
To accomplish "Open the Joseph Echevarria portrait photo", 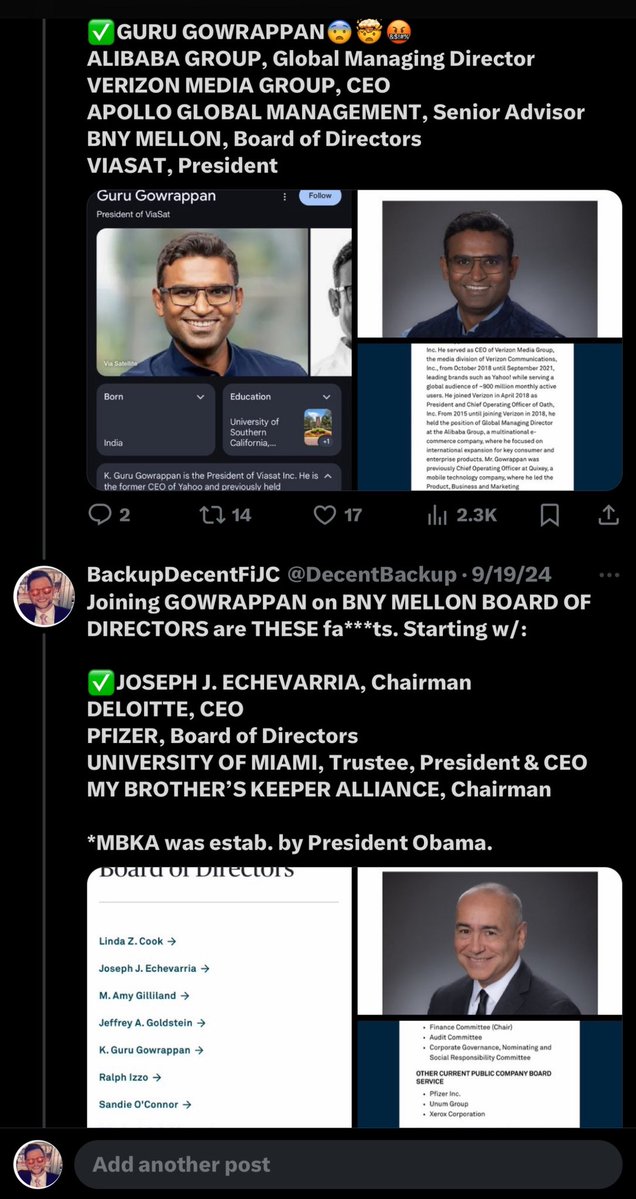I will pos(490,943).
